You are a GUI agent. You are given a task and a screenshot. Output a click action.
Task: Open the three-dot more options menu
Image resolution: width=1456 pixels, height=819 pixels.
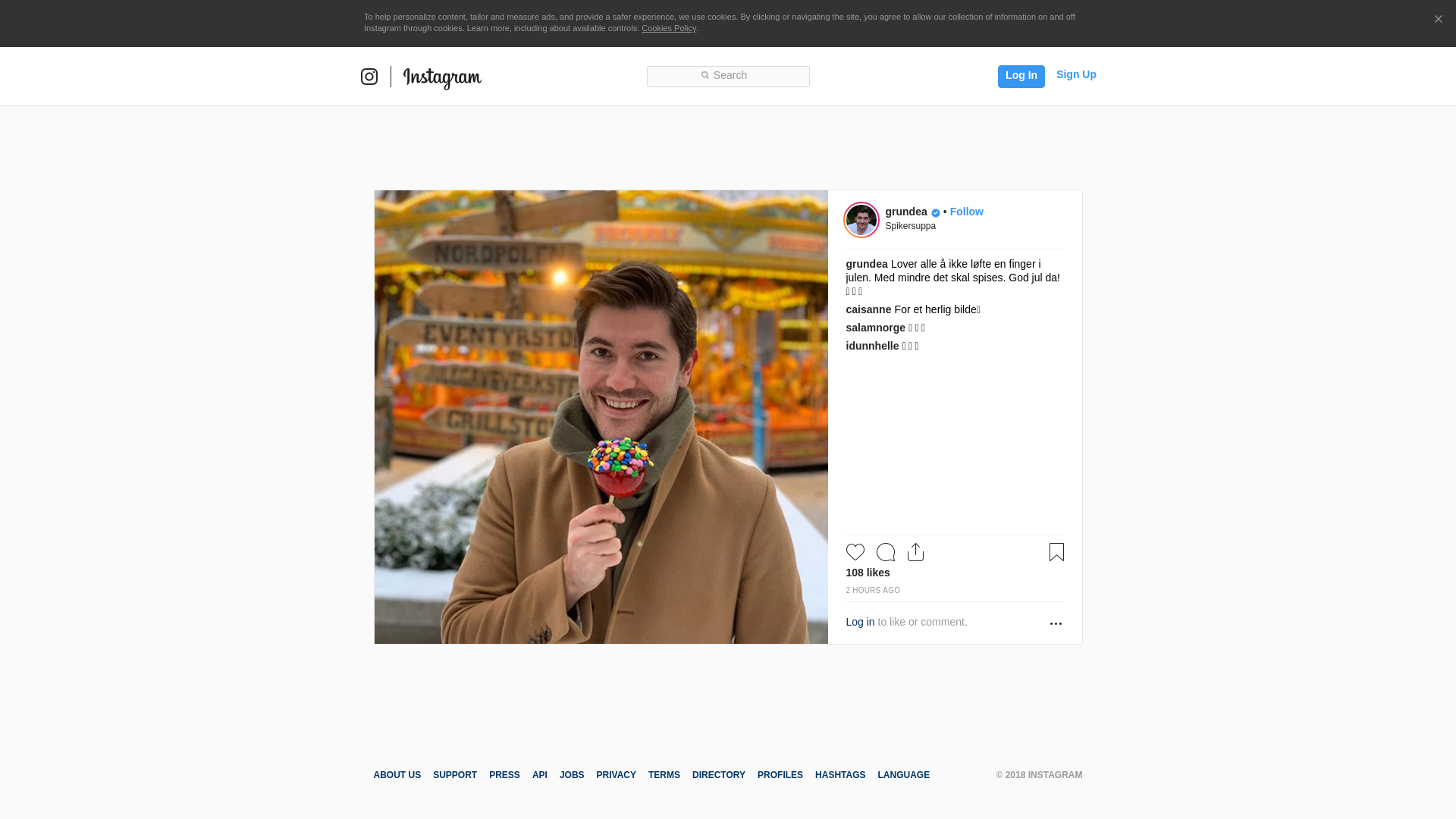tap(1056, 623)
